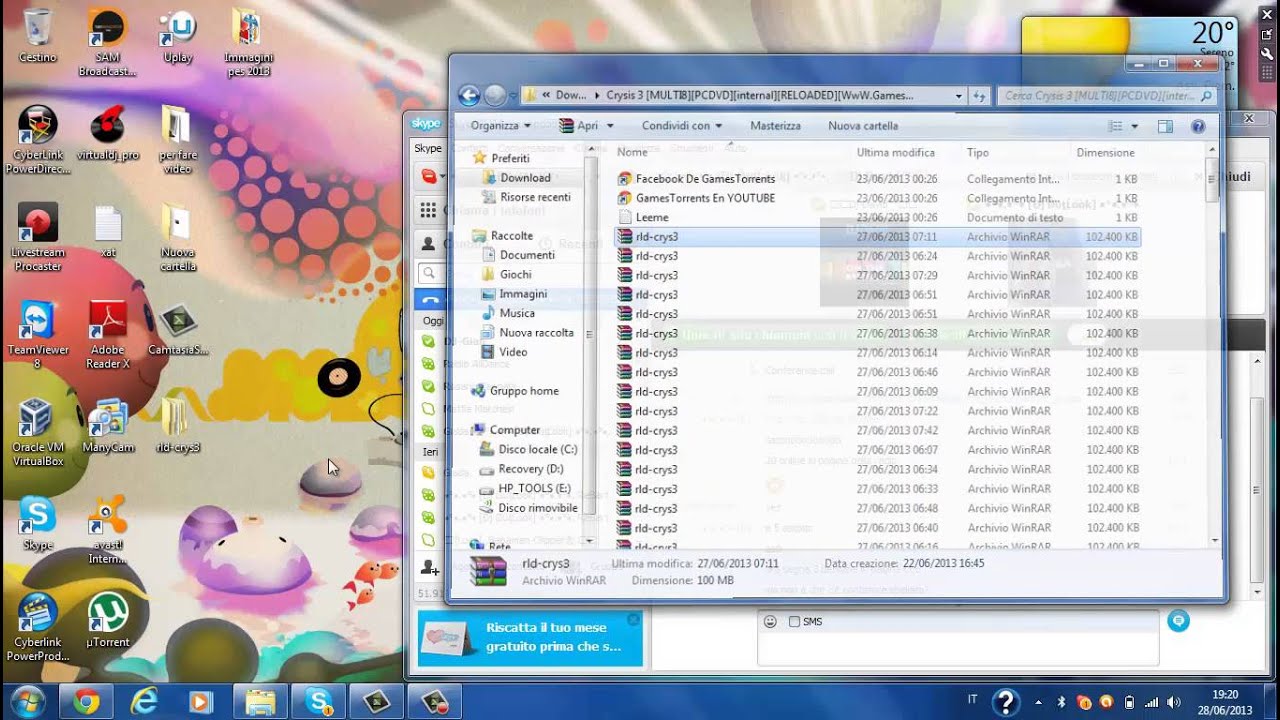Select the HP_TOOLS (E:) drive
1280x720 pixels.
click(x=534, y=489)
